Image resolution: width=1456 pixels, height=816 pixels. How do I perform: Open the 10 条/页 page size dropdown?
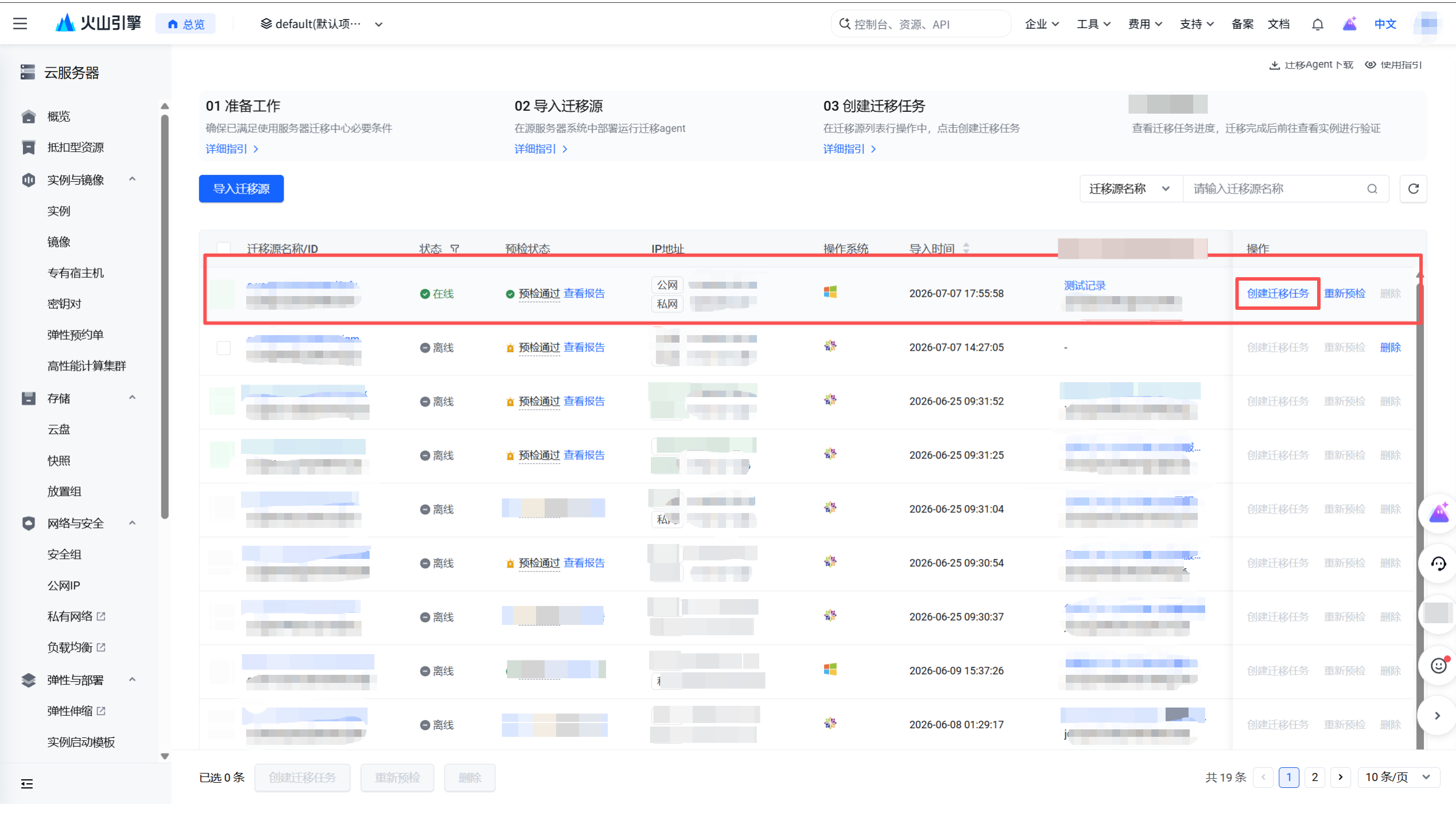pyautogui.click(x=1398, y=778)
